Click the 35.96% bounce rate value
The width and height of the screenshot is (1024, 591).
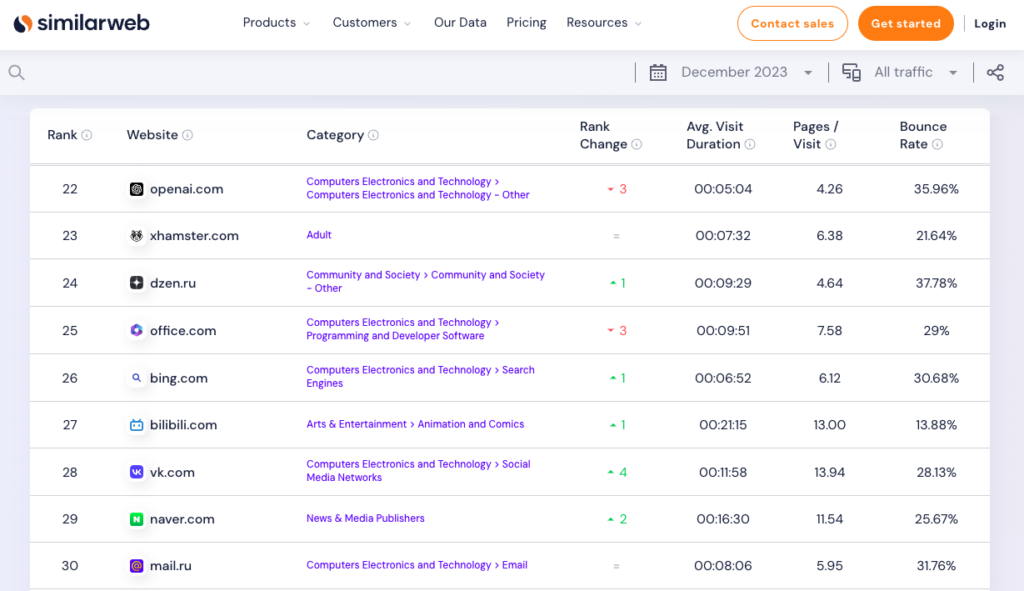tap(936, 189)
